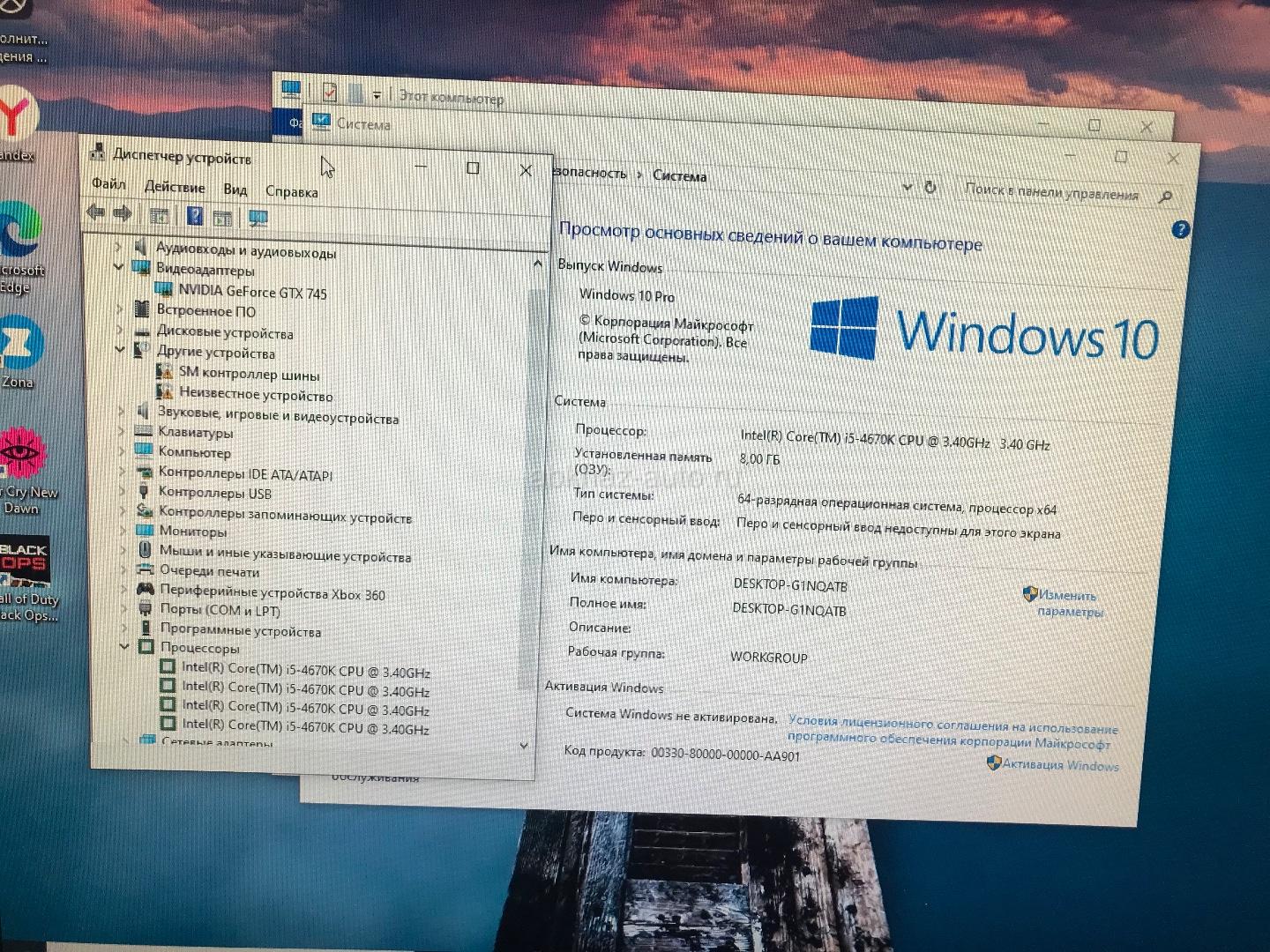Viewport: 1270px width, 952px height.
Task: Collapse the Другие устройства node
Action: coord(120,350)
